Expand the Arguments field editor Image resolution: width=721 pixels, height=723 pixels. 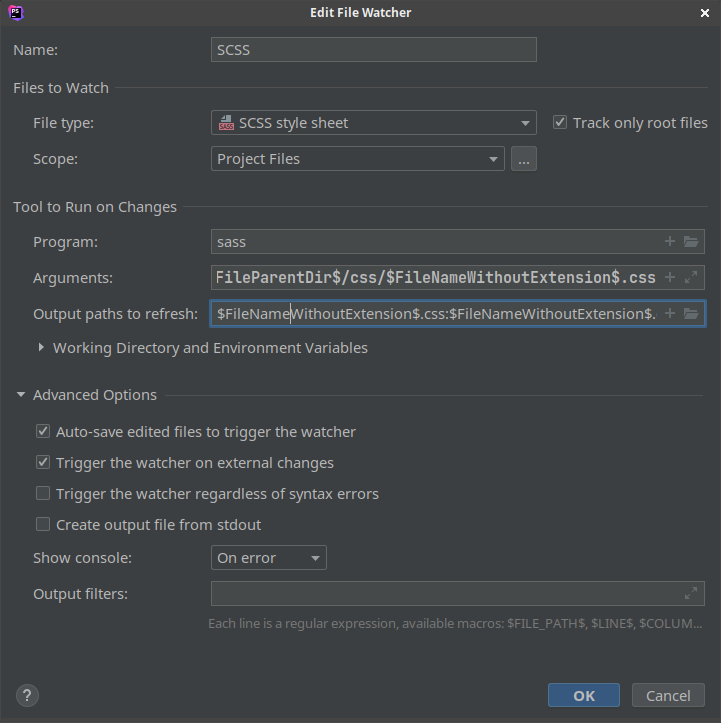(x=691, y=277)
